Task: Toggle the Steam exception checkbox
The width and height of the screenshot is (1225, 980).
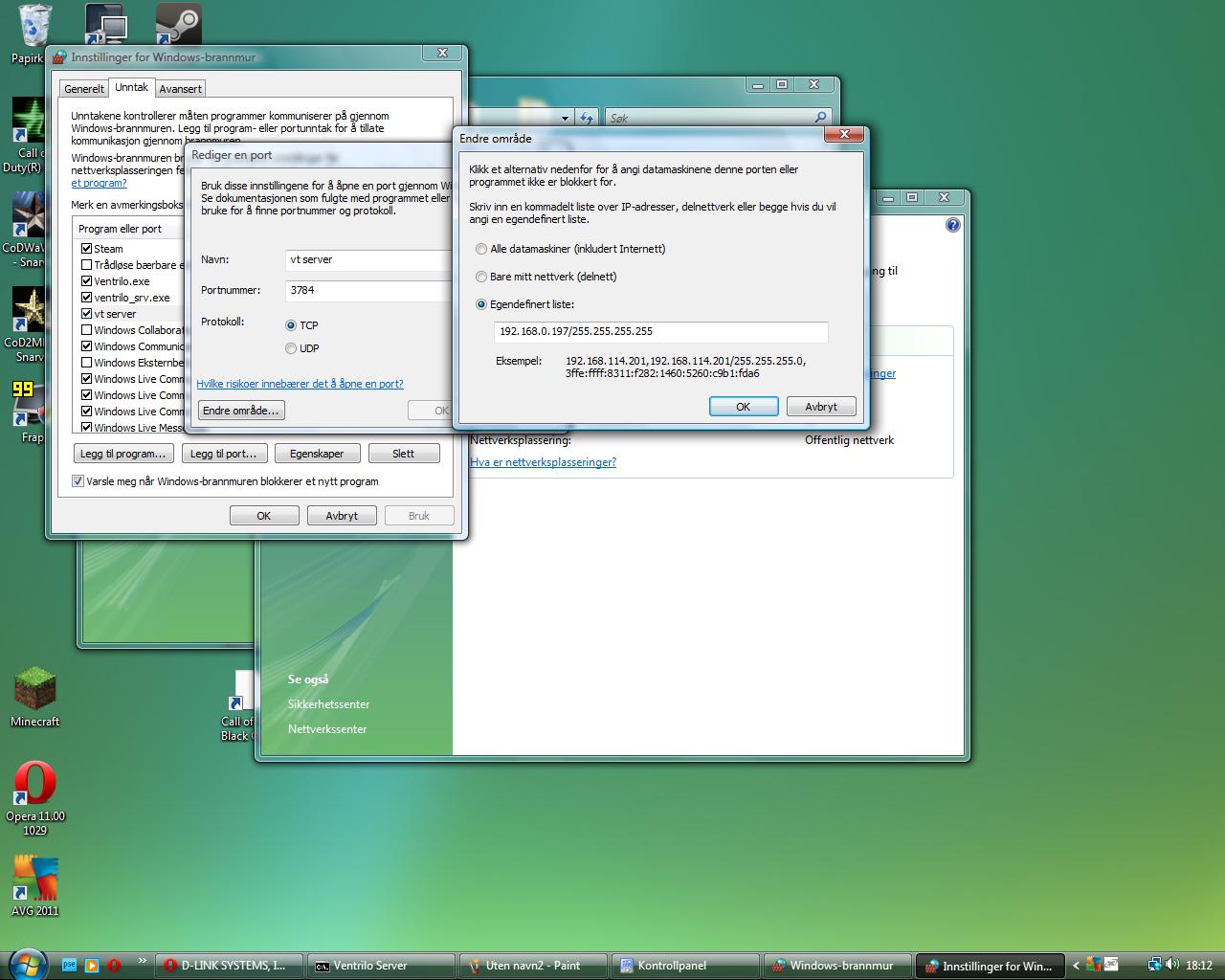Action: click(87, 249)
